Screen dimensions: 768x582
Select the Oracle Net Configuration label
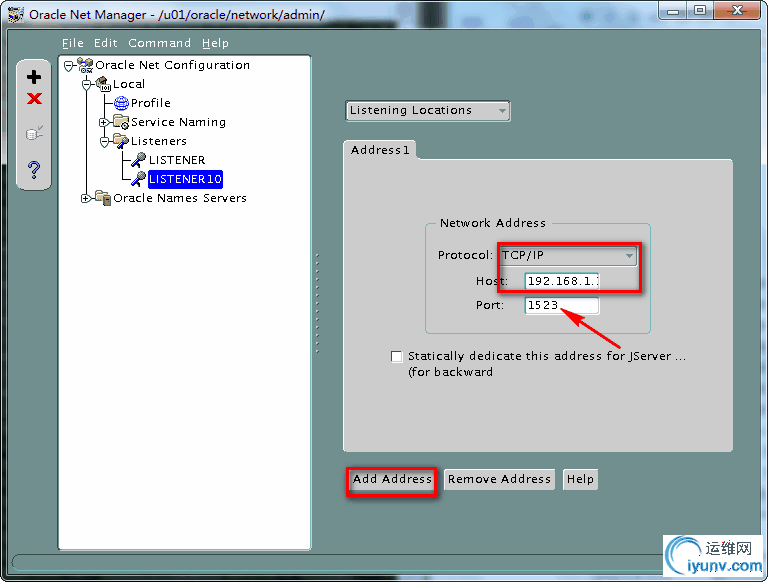click(x=172, y=65)
